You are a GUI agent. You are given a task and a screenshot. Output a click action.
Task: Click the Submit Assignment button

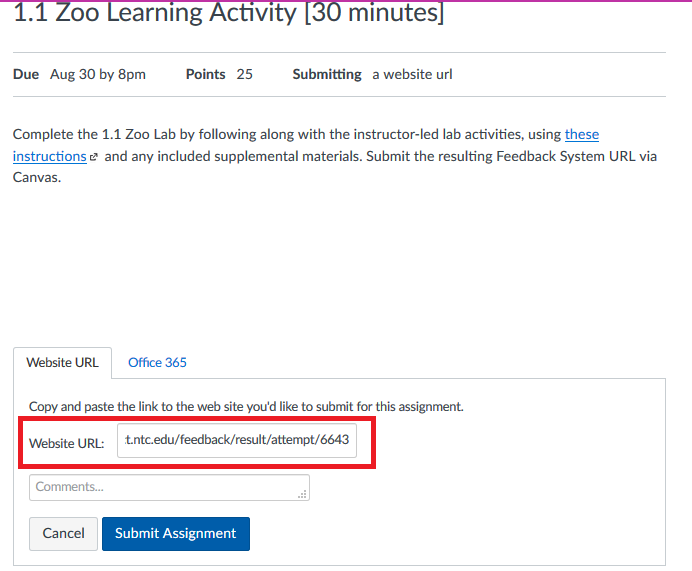pos(175,533)
